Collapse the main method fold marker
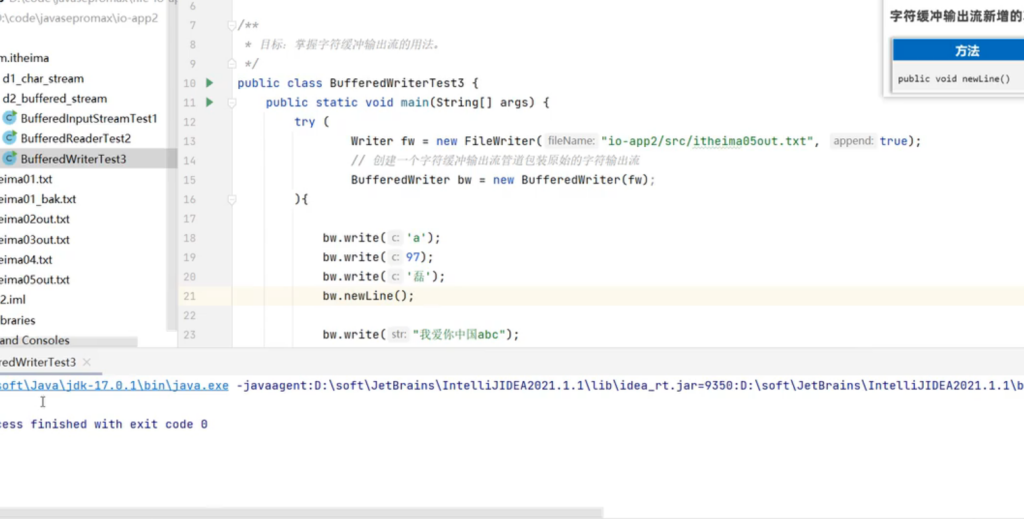Viewport: 1024px width, 519px height. click(x=232, y=103)
